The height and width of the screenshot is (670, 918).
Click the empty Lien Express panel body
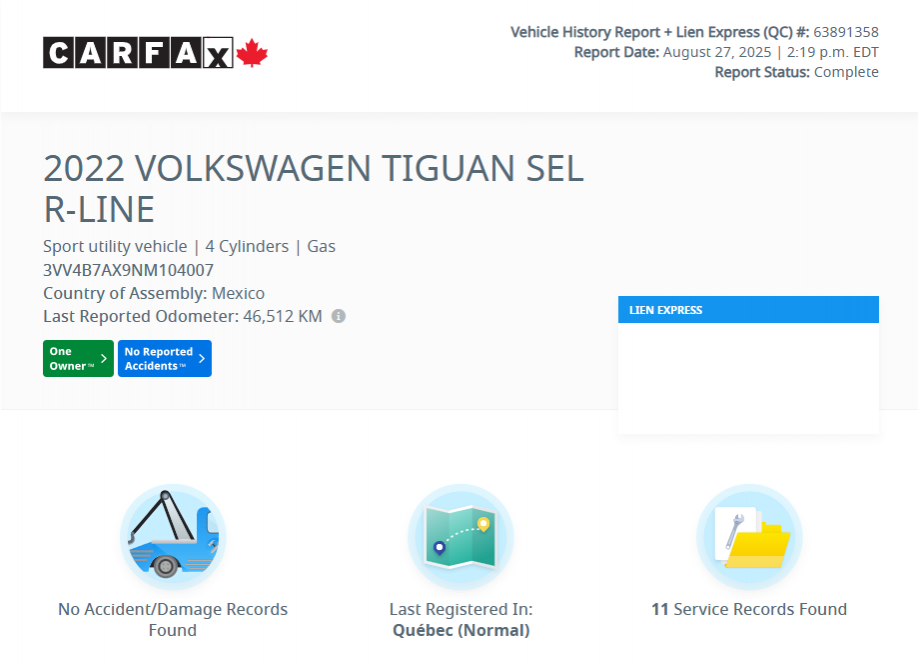pyautogui.click(x=748, y=378)
